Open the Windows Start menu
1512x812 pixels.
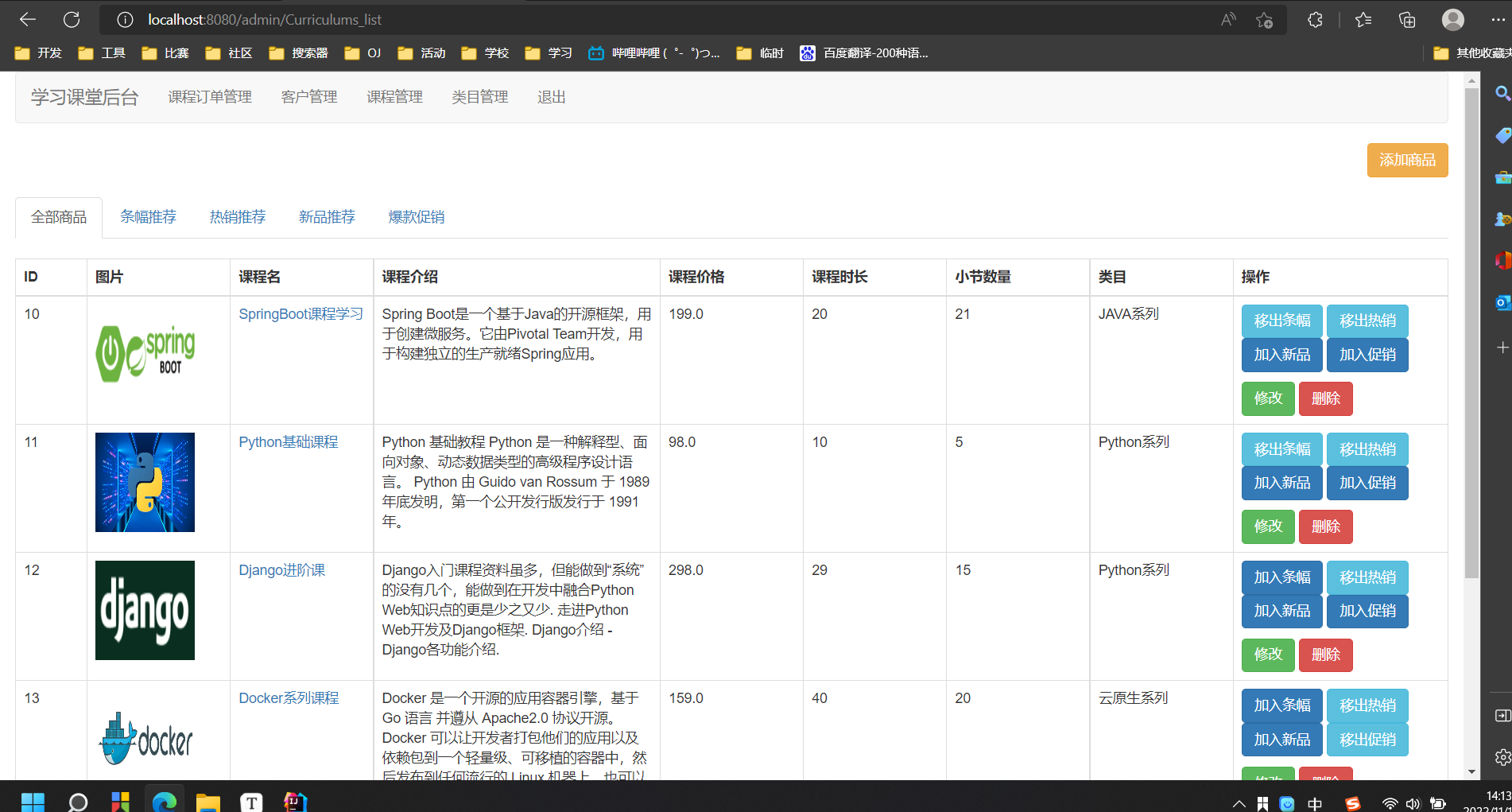33,802
